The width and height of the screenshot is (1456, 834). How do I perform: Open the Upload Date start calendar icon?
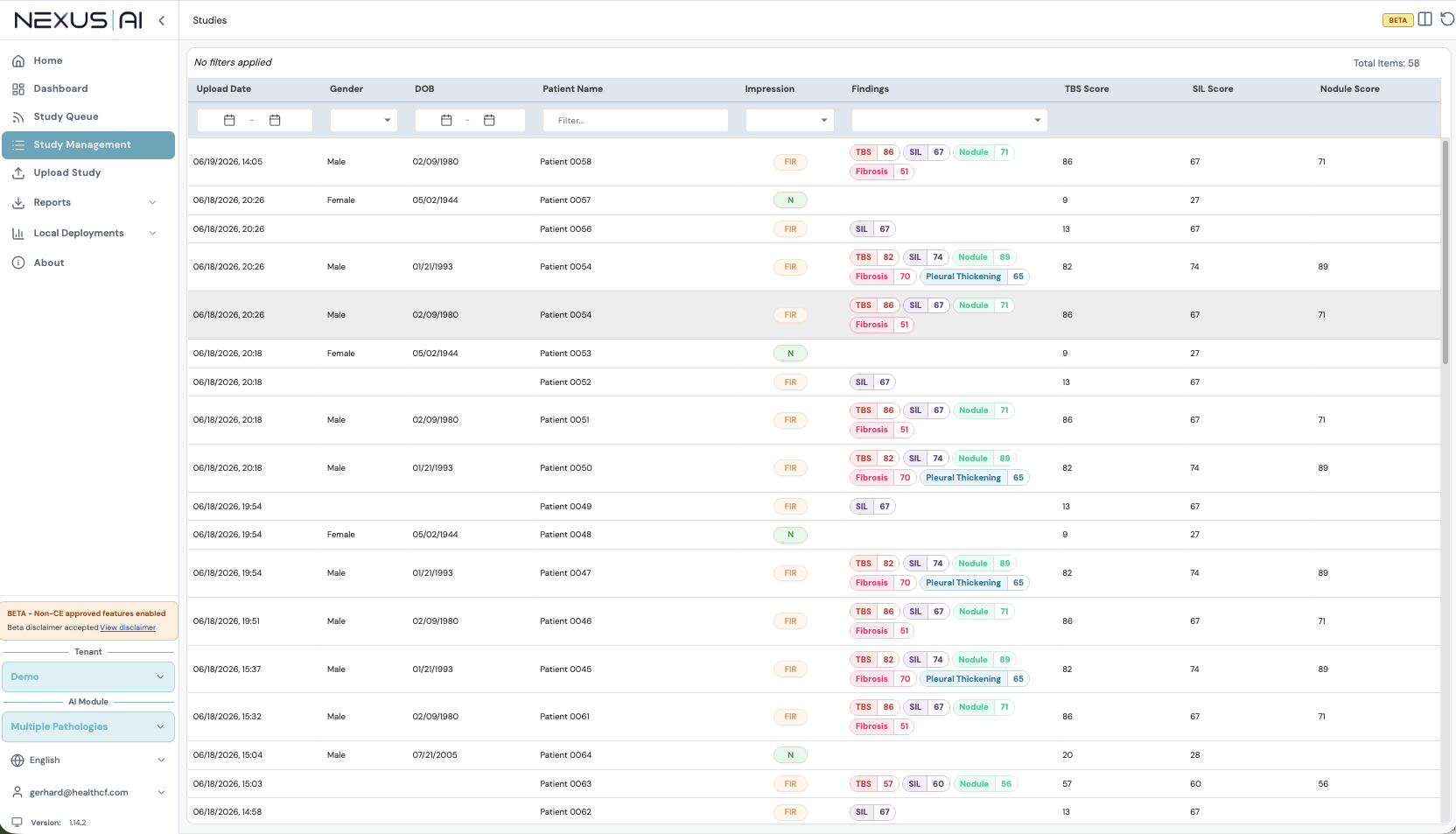229,121
